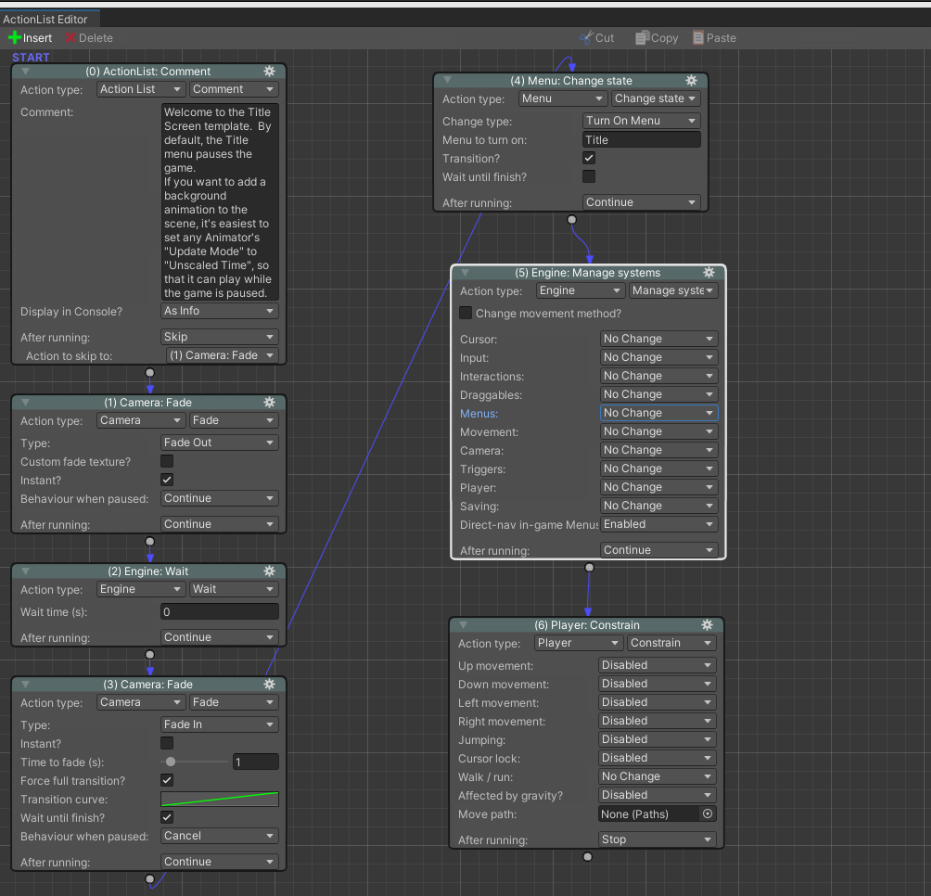Open Direct-nav in-game Menus Enabled dropdown

click(x=659, y=524)
